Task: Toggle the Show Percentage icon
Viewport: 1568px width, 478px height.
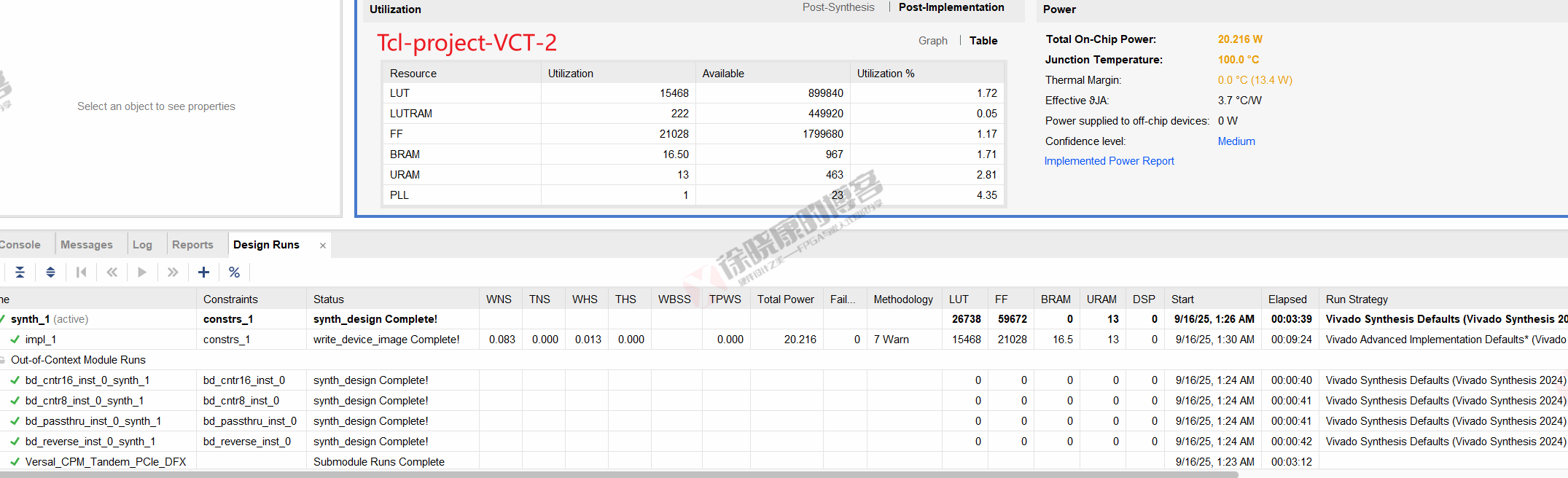Action: (234, 273)
